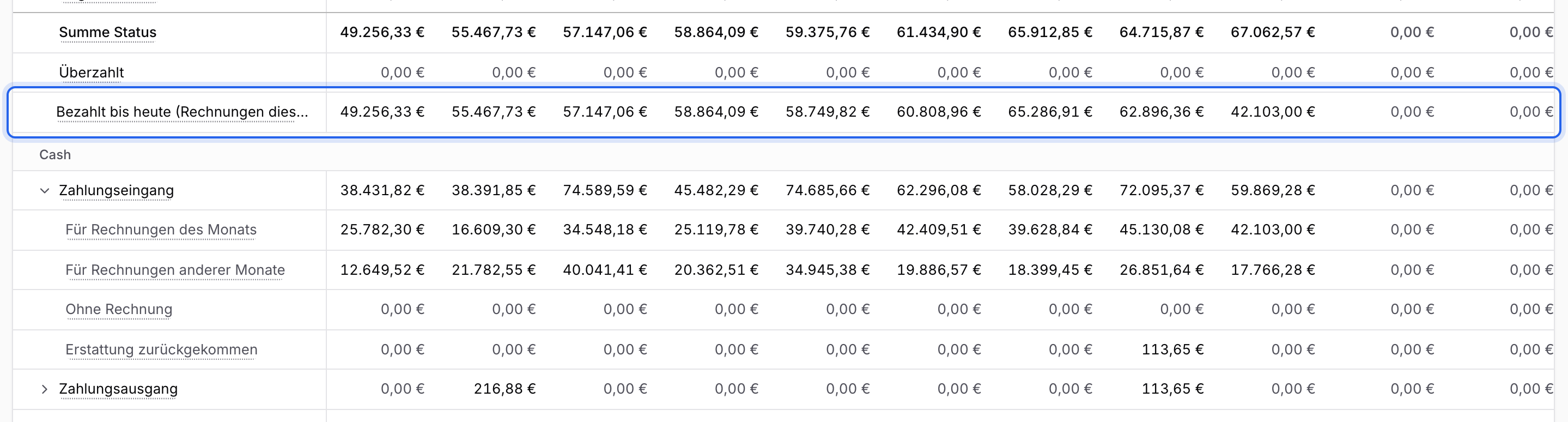Click the Cash section header
Screen dimensions: 1568x422
point(55,155)
